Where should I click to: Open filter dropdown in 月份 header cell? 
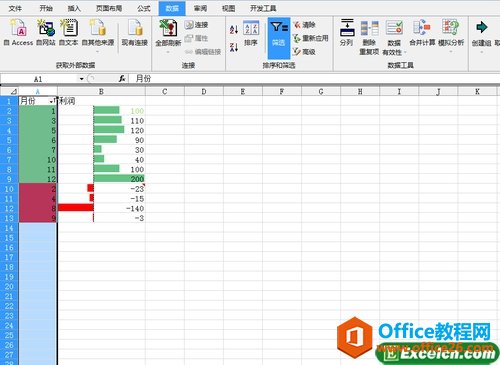pyautogui.click(x=52, y=101)
